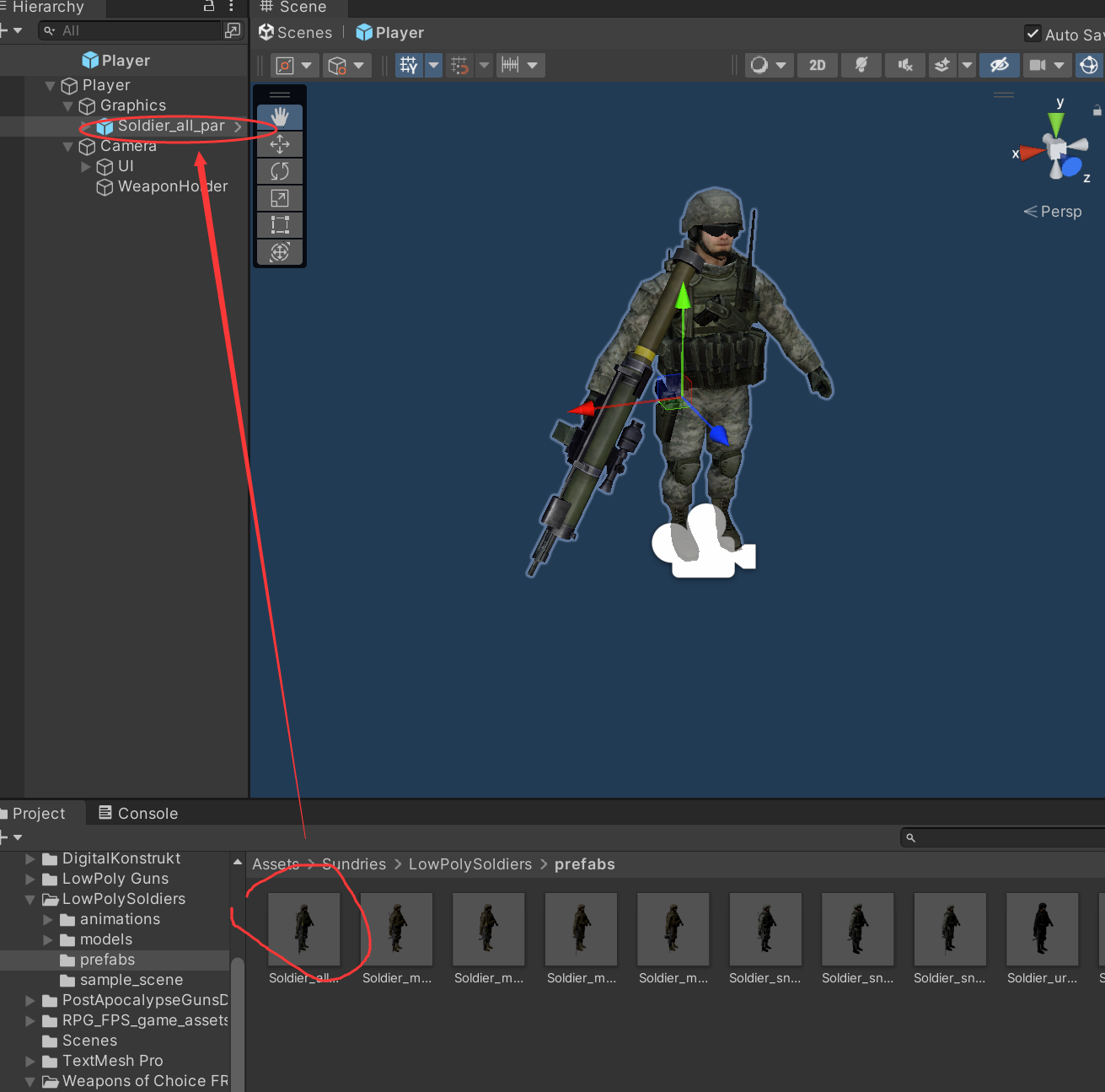
Task: Select the Rect transform tool
Action: pos(280,225)
